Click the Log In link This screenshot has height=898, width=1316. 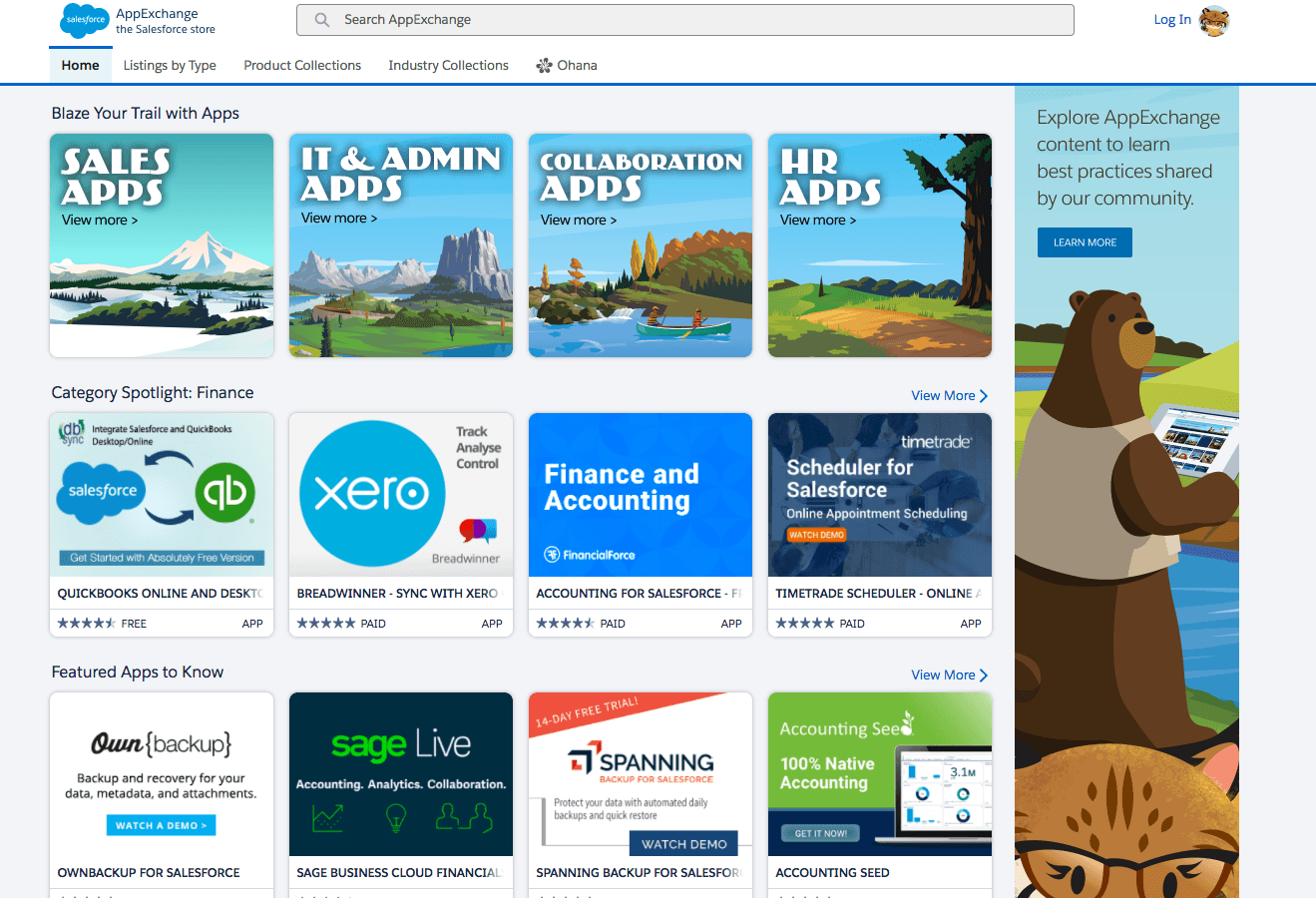[x=1172, y=20]
